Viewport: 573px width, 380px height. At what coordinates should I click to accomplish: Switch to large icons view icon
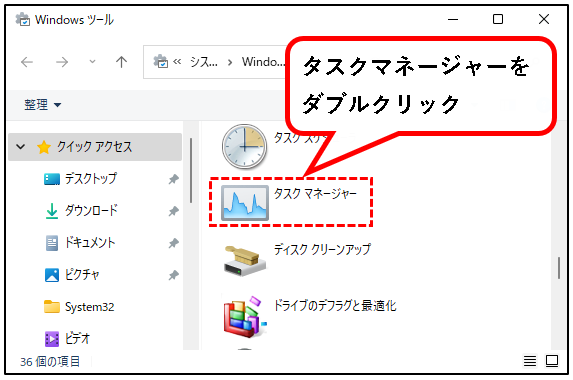[x=552, y=361]
